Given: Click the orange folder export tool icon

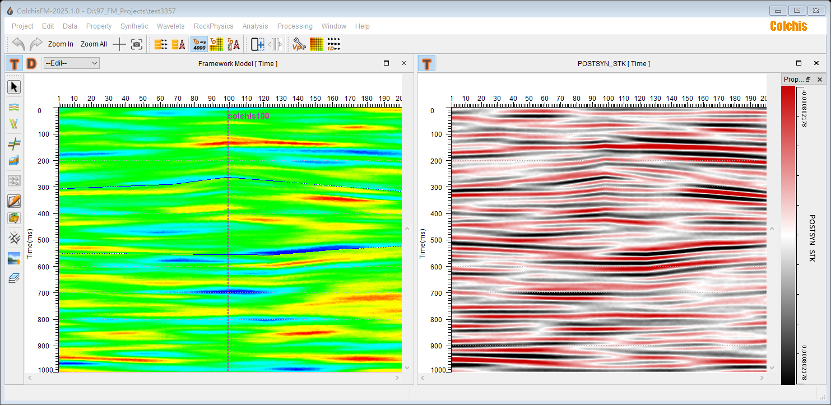Looking at the screenshot, I should point(14,218).
